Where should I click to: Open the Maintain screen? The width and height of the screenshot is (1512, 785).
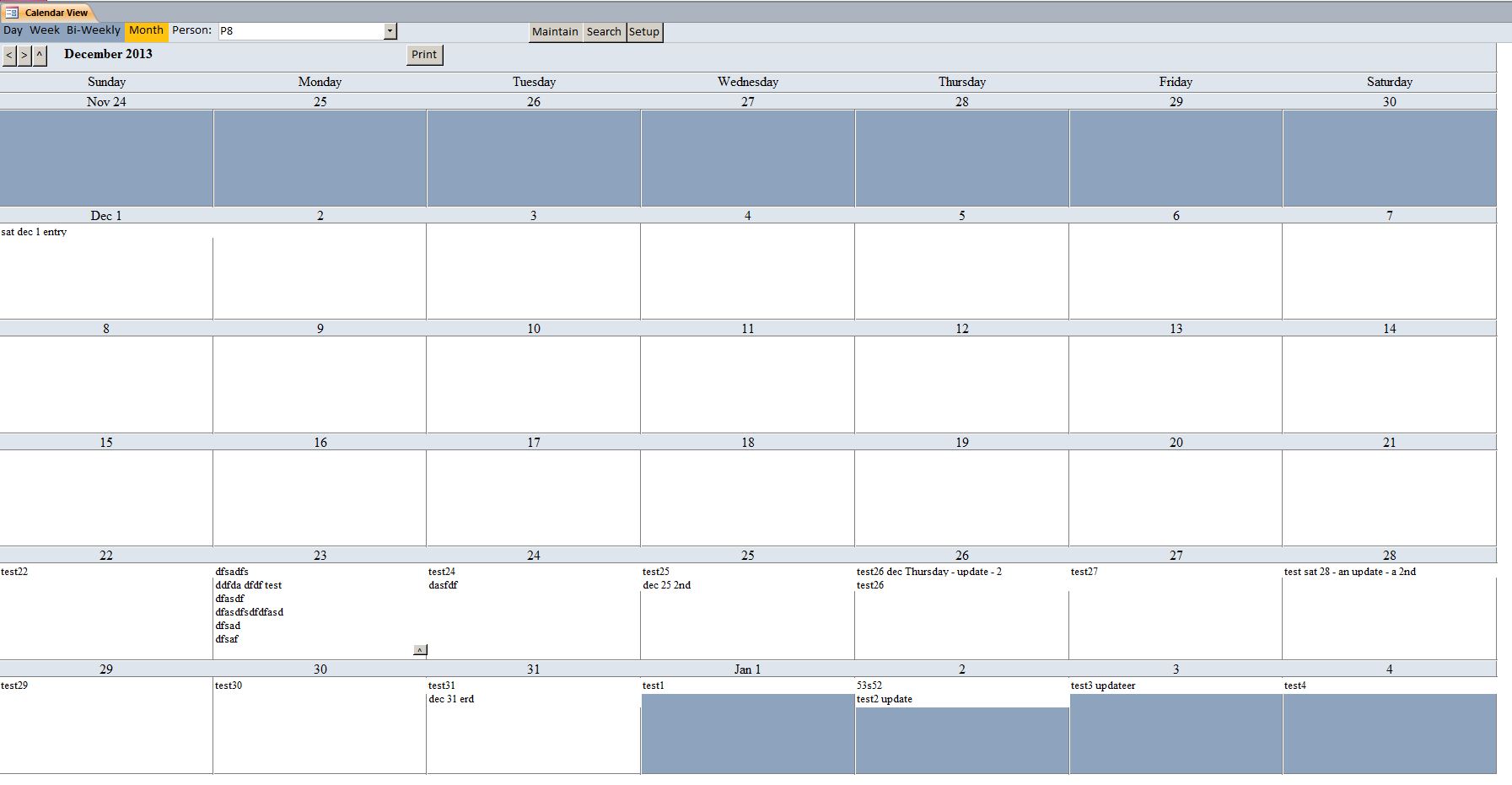[555, 31]
